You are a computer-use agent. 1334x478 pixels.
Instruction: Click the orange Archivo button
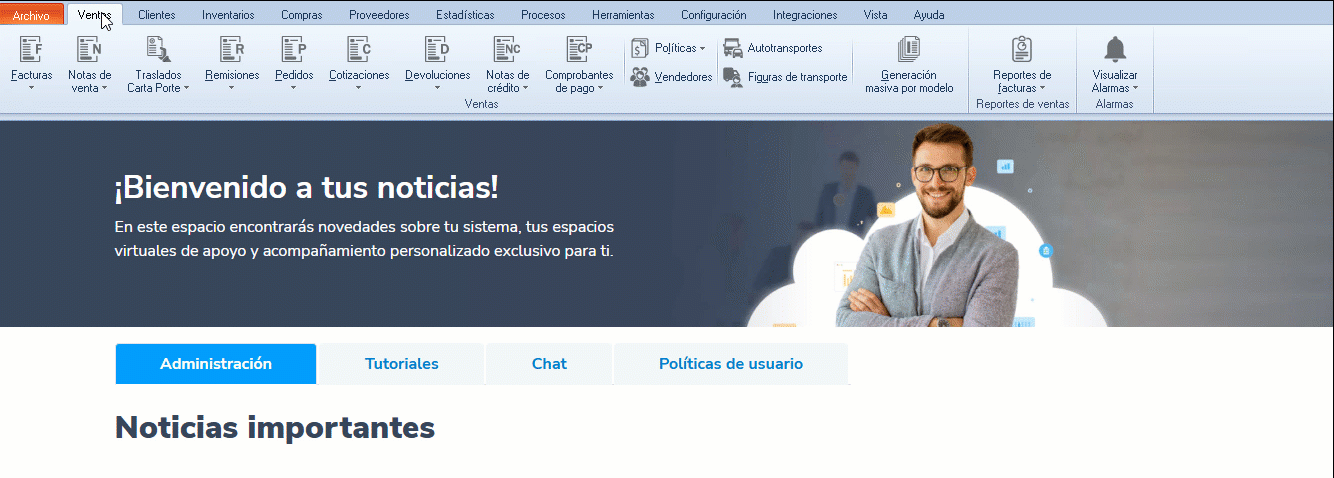pos(31,15)
